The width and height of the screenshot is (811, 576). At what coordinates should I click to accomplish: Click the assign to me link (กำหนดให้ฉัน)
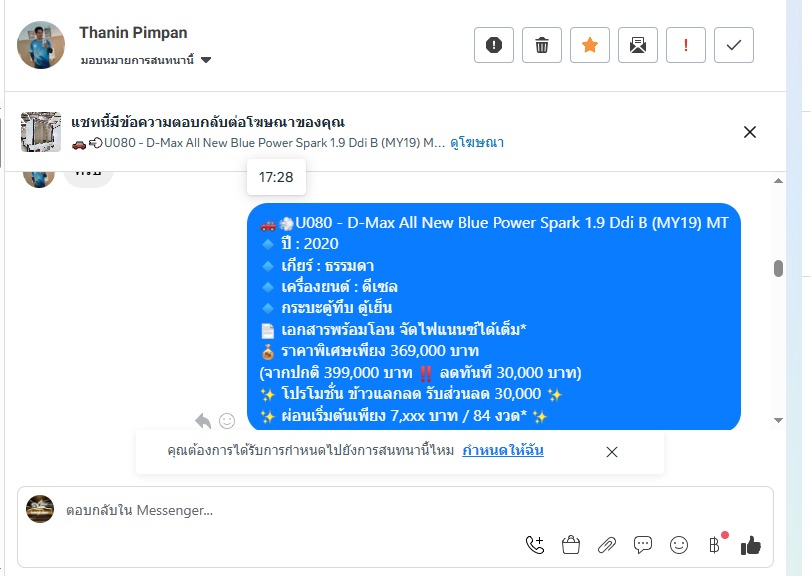click(503, 450)
